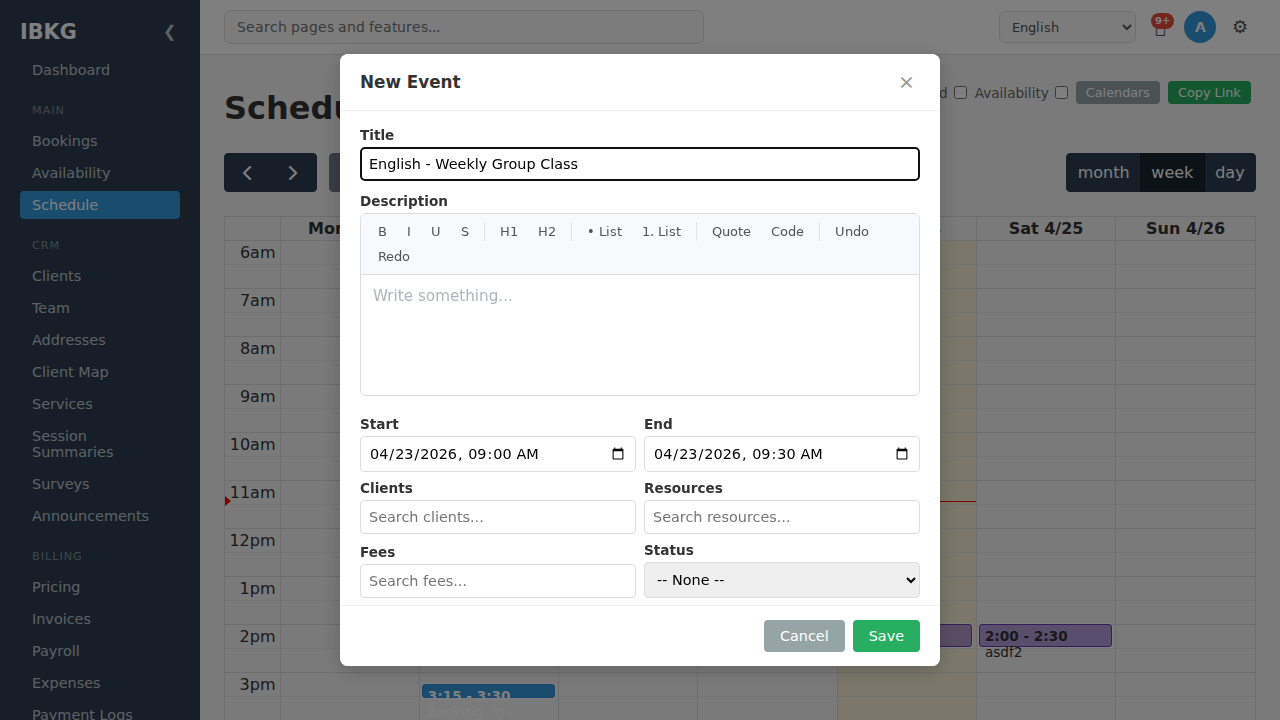Switch to week view

point(1172,173)
